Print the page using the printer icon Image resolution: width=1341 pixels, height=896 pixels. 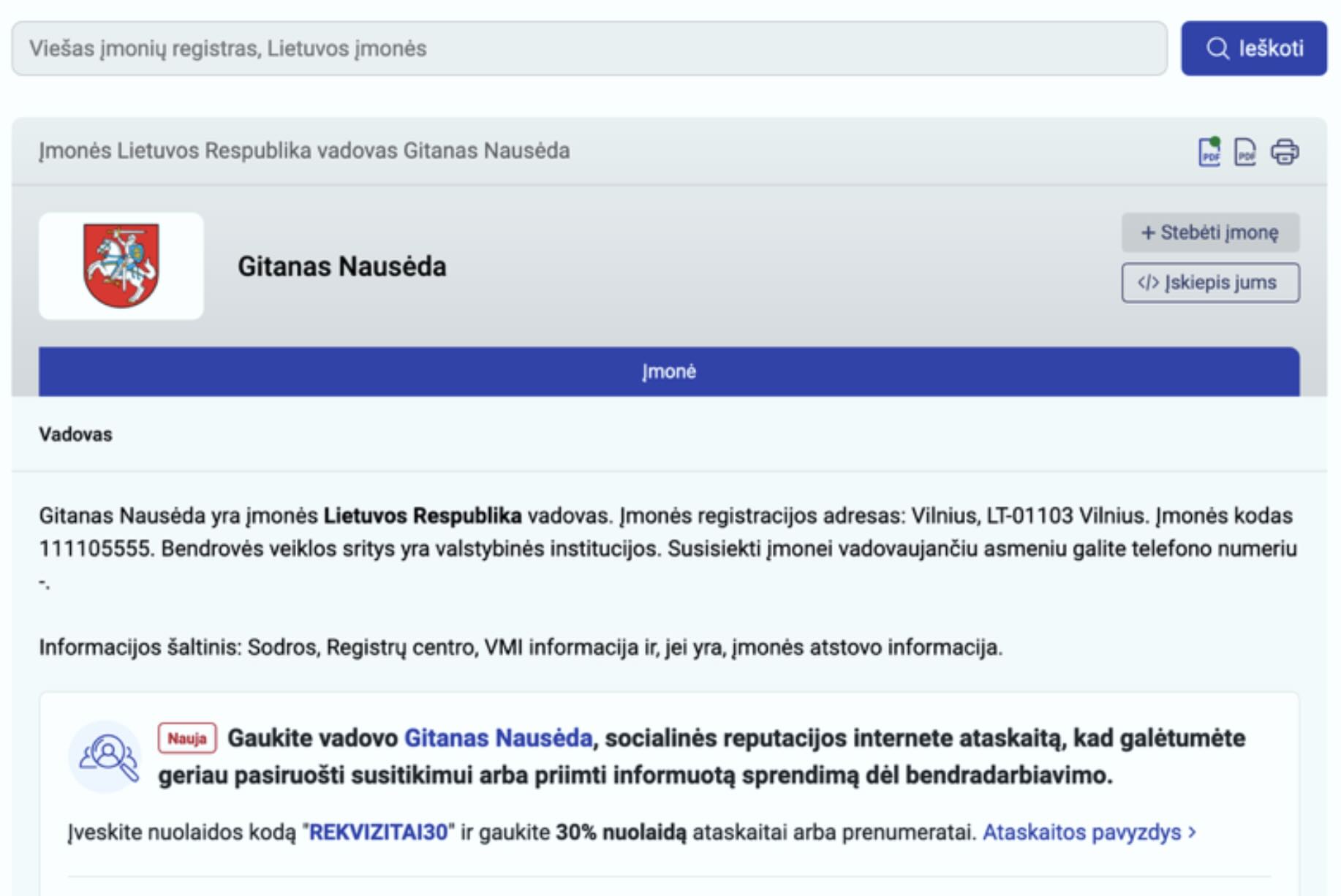click(1285, 152)
